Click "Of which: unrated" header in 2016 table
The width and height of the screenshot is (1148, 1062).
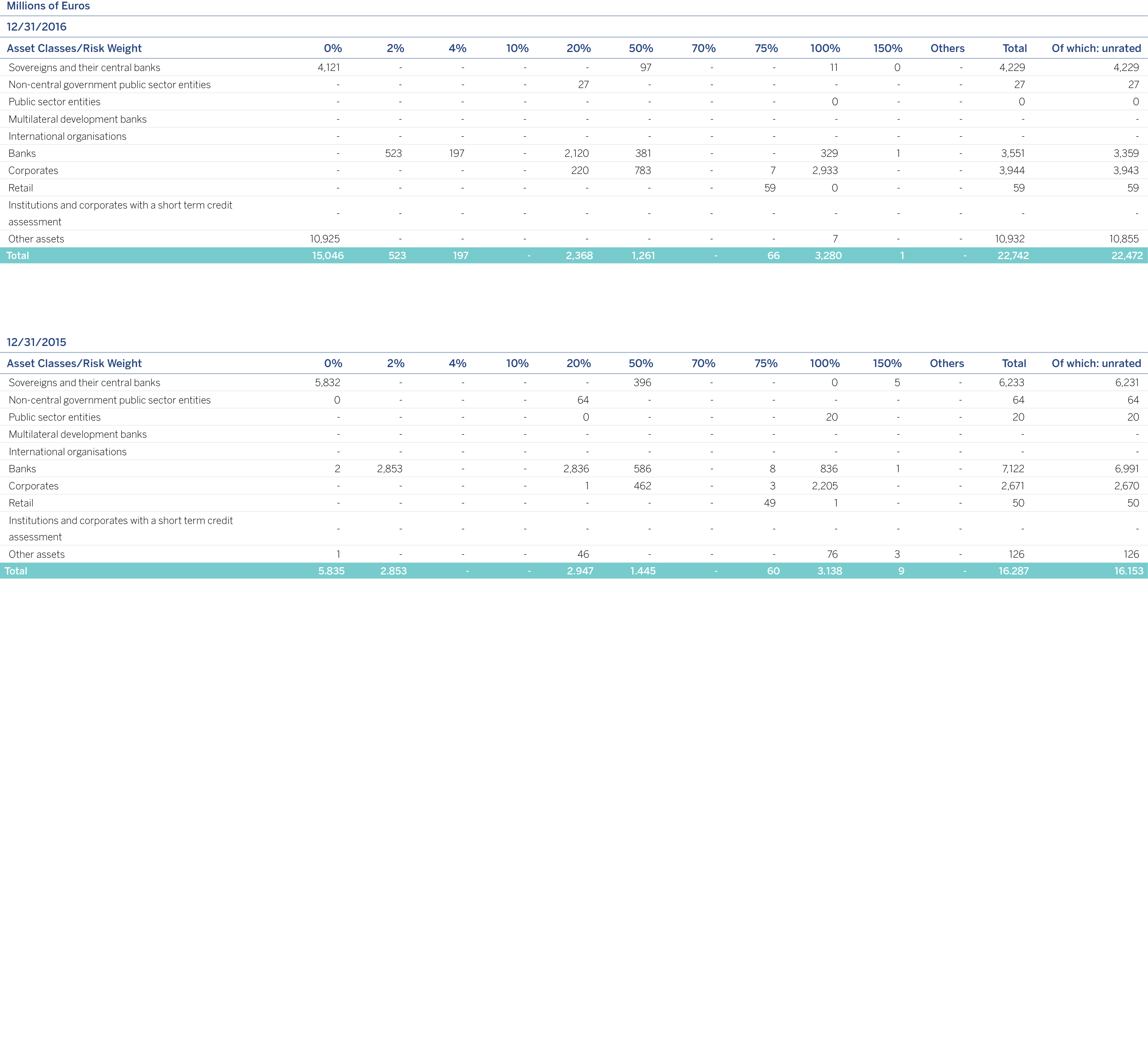pos(1096,49)
